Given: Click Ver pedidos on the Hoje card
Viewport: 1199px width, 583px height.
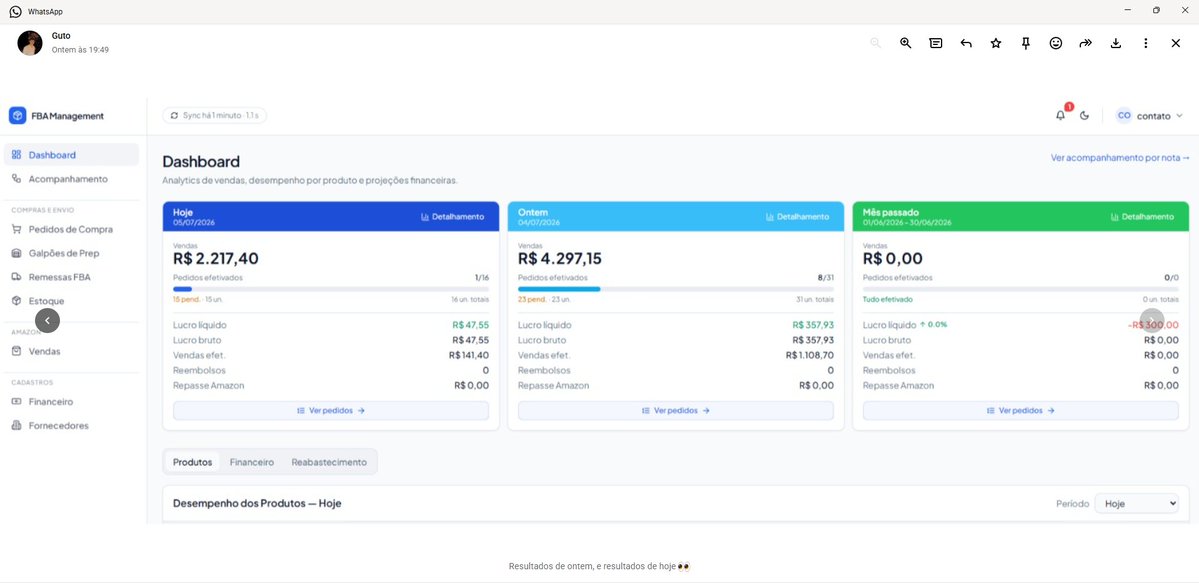Looking at the screenshot, I should 331,411.
